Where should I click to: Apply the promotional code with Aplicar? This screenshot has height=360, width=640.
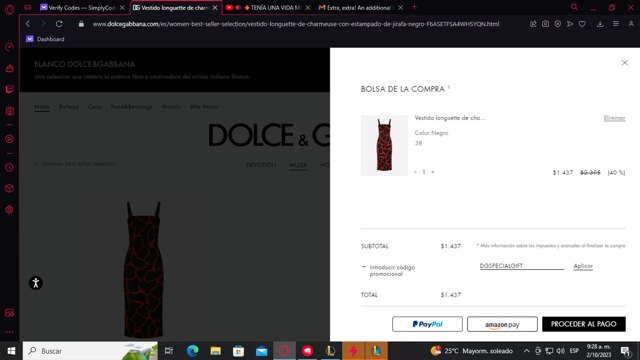coord(583,266)
